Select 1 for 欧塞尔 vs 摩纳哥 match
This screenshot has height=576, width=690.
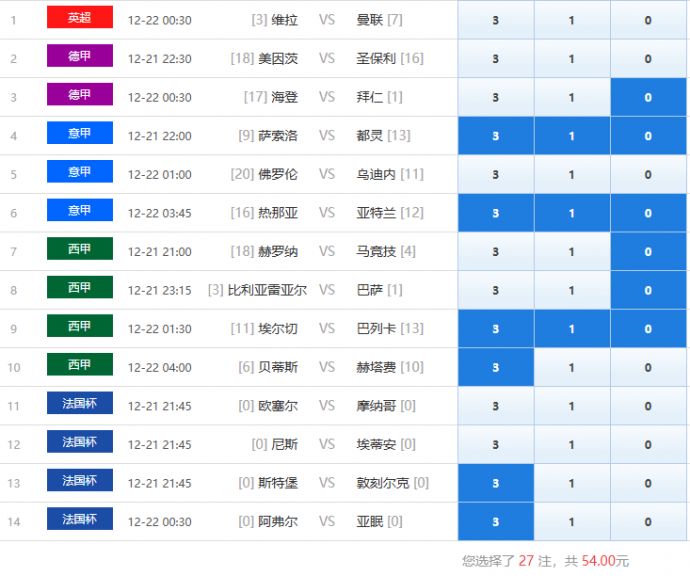click(x=572, y=406)
